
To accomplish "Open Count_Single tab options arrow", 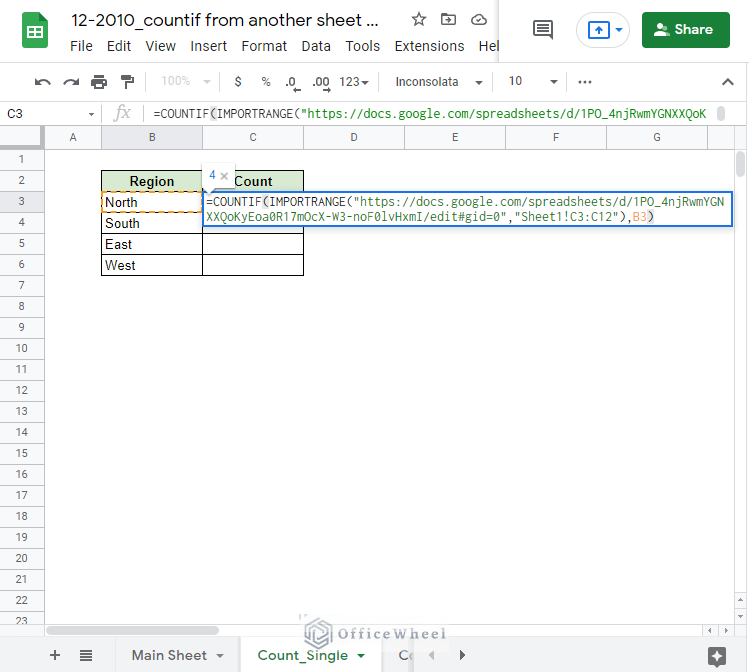I will (x=361, y=656).
